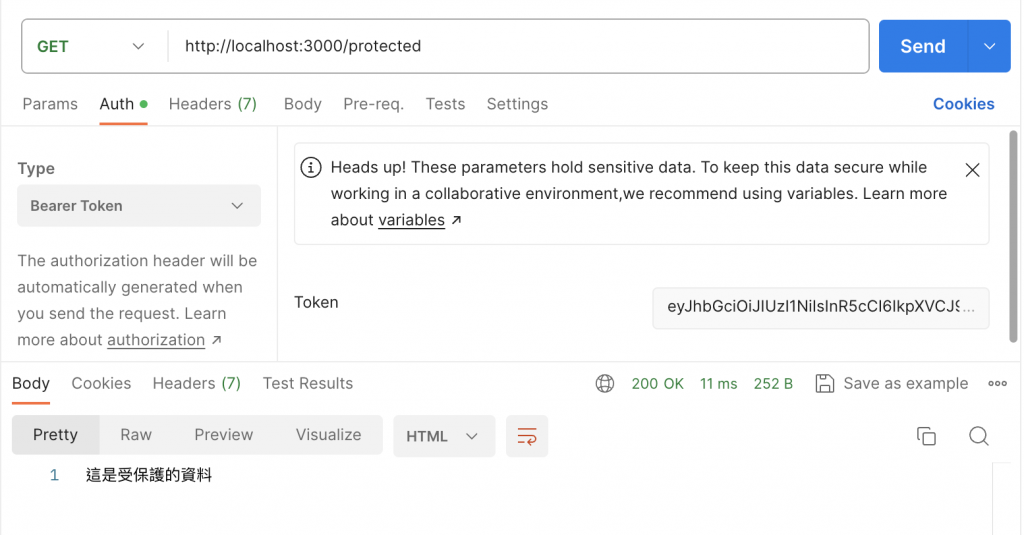Open the request Headers (7) tab

[213, 104]
